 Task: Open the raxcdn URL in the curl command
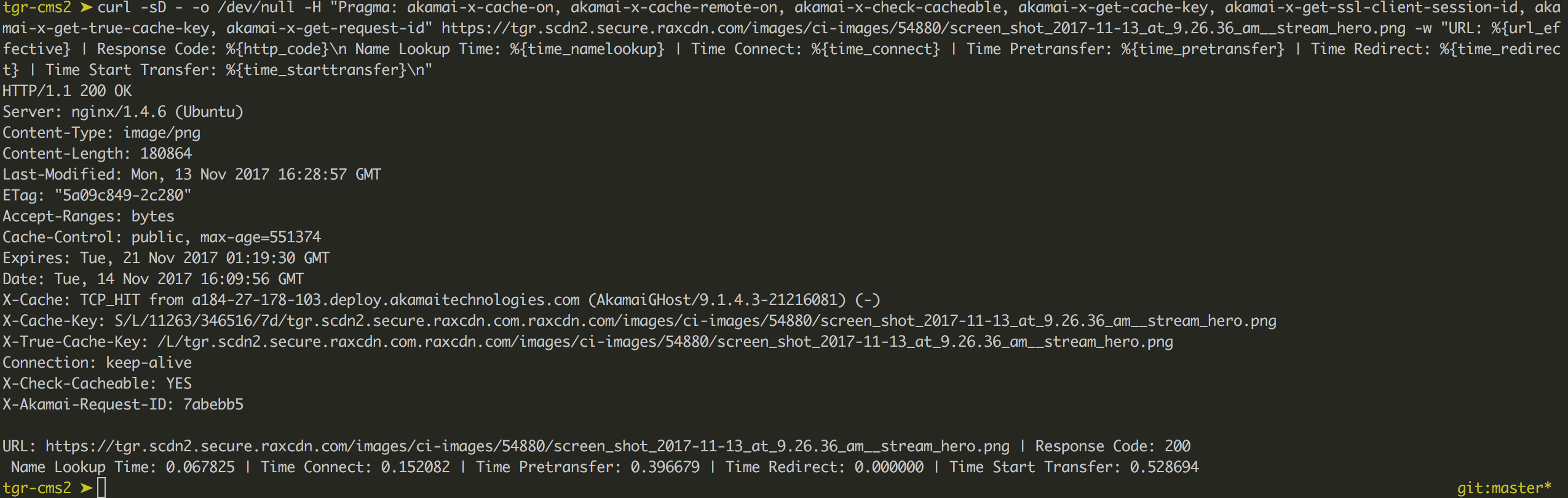point(922,28)
